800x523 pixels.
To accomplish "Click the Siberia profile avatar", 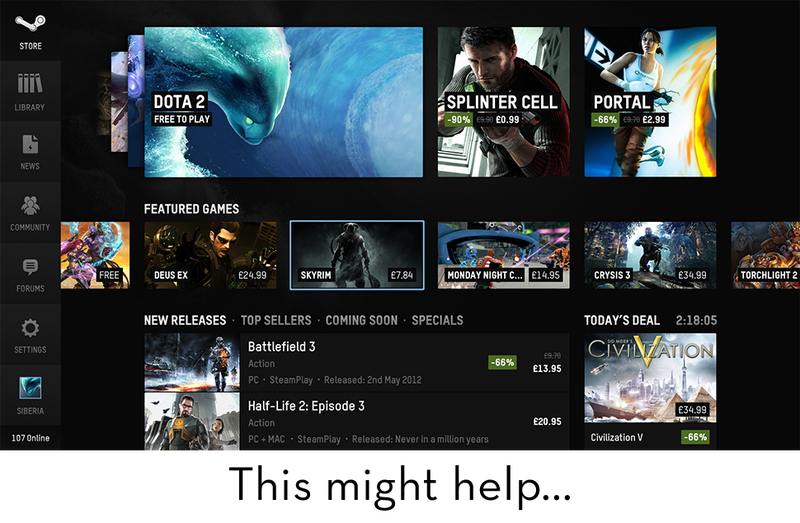I will tap(30, 388).
